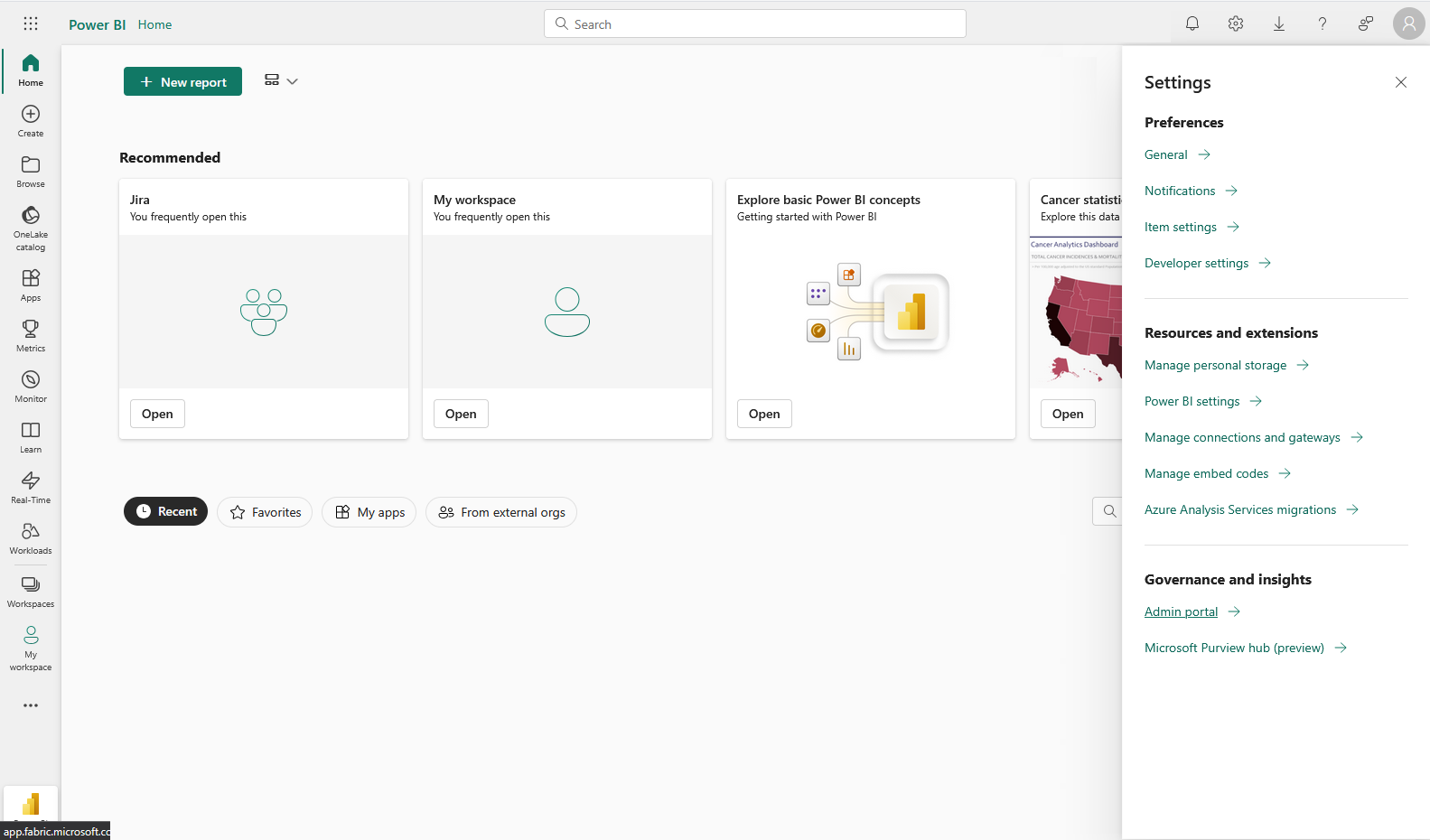Click the notifications bell icon
The width and height of the screenshot is (1430, 840).
[1192, 24]
